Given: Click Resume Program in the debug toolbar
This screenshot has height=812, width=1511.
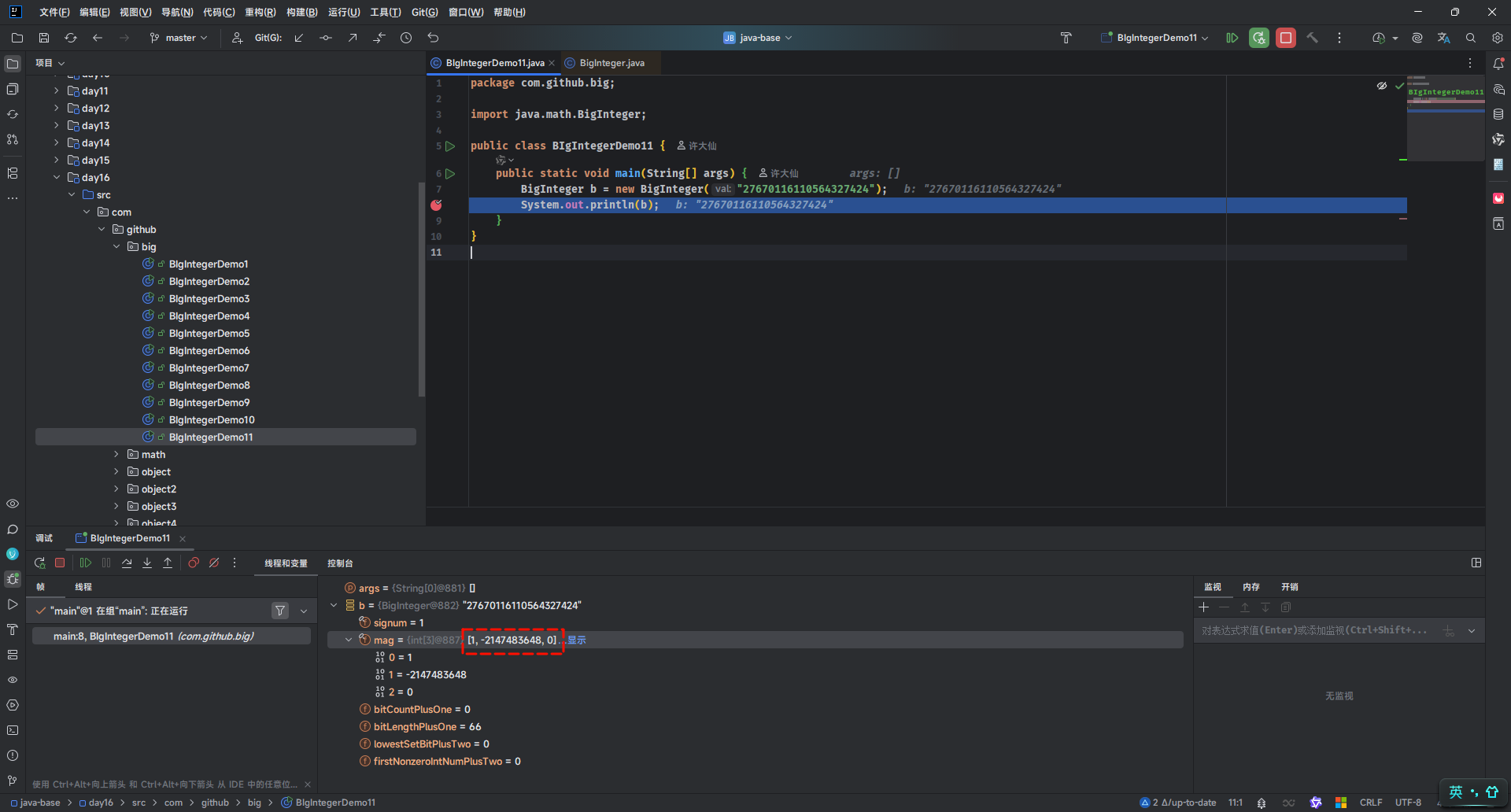Looking at the screenshot, I should pyautogui.click(x=86, y=563).
